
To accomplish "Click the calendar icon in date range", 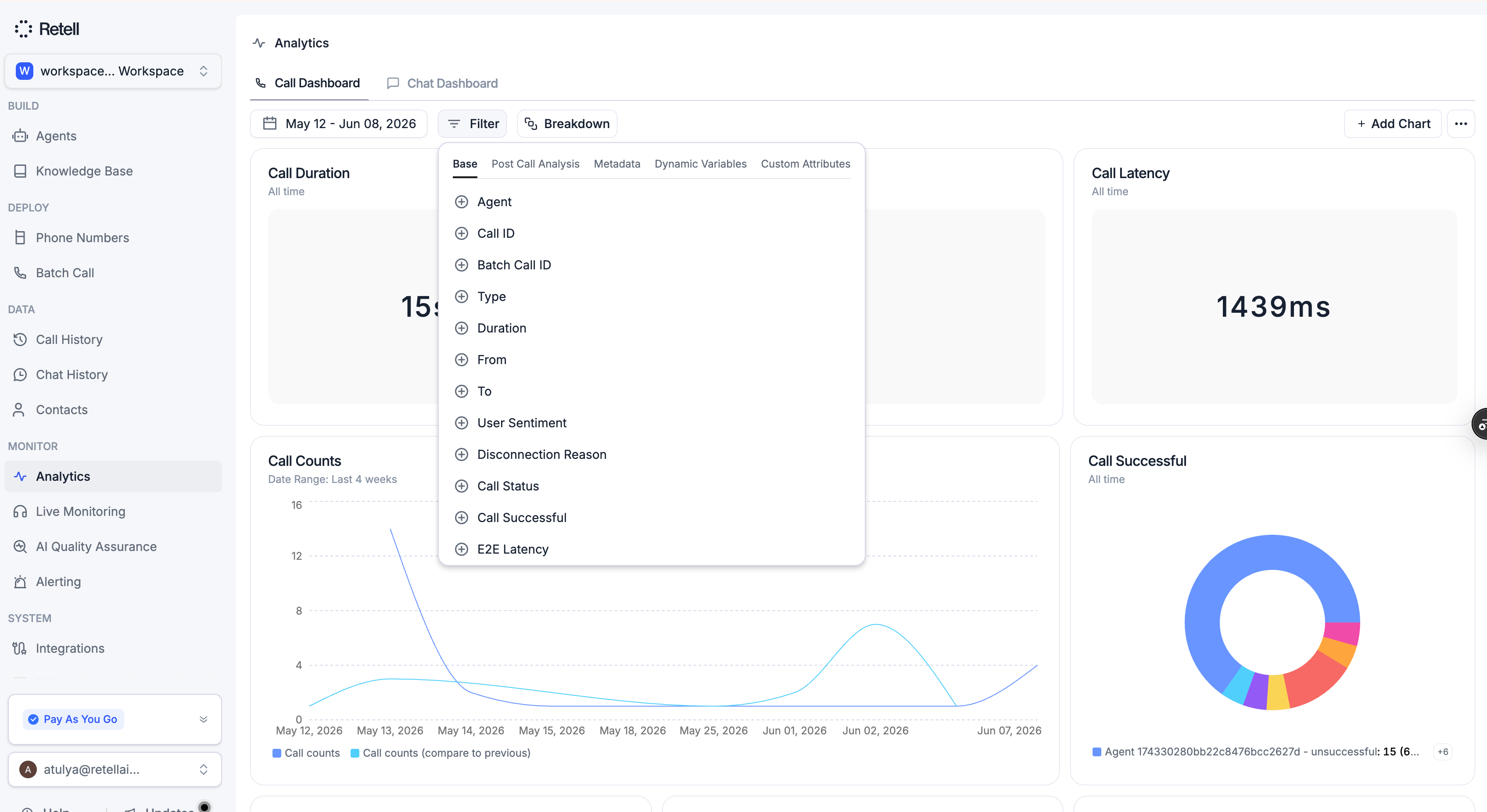I will (x=269, y=124).
